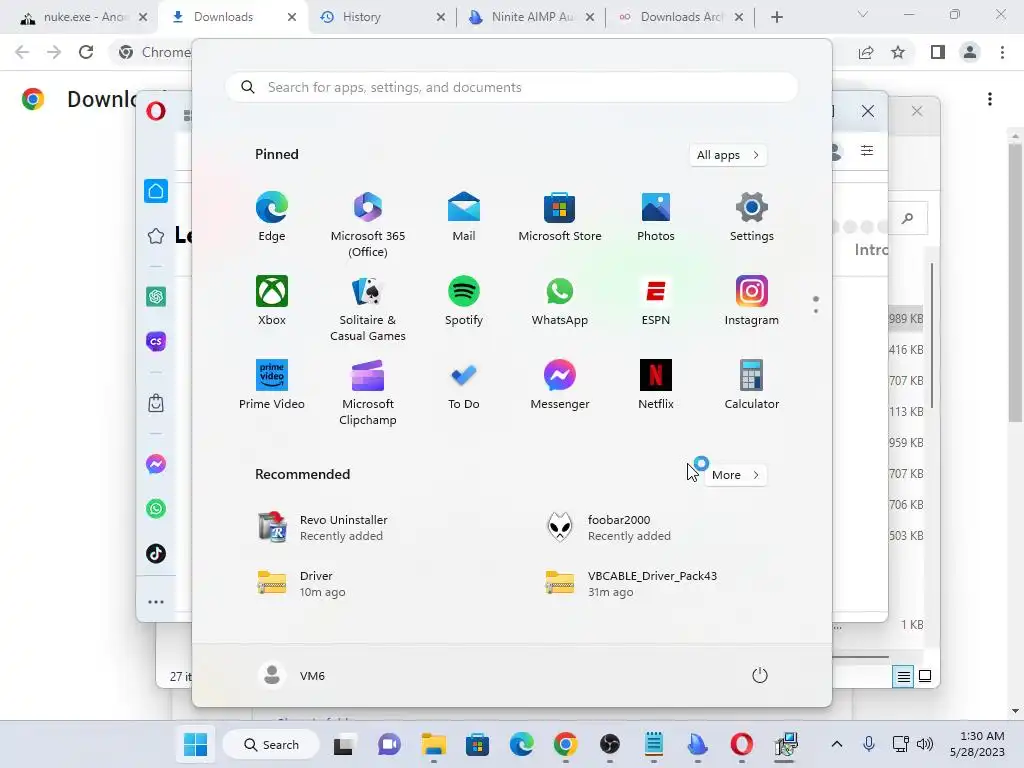
Task: Open Microsoft Store pinned app
Action: point(560,217)
